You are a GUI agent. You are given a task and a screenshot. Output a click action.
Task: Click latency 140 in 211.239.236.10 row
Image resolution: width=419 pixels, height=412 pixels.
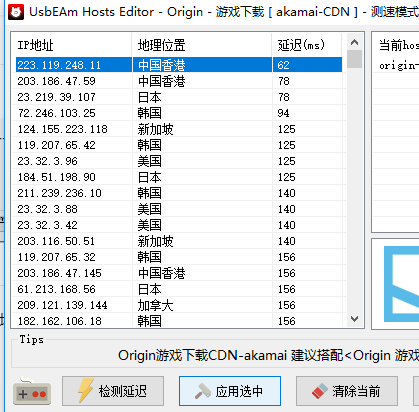tap(287, 193)
